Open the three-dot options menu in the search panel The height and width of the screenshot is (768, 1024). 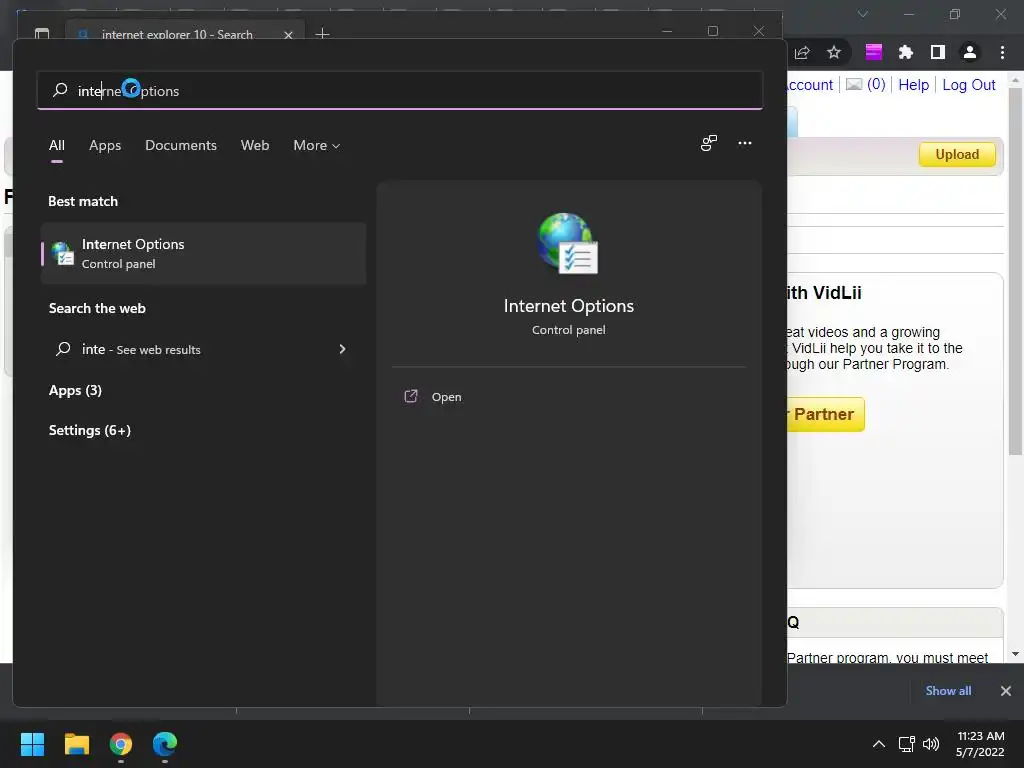click(744, 143)
